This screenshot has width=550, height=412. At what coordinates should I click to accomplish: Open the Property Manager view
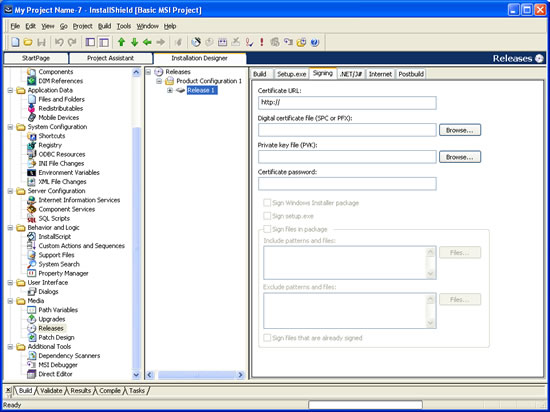(63, 273)
